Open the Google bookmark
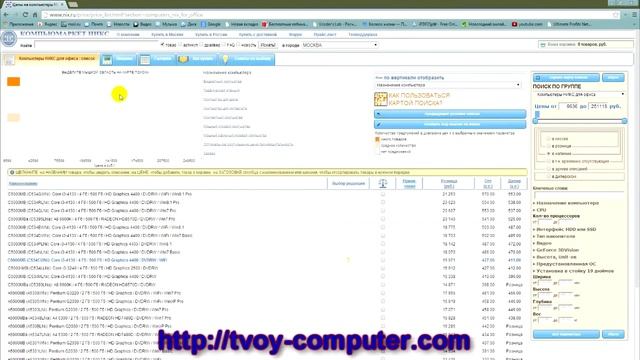Screen dimensions: 640x360 tap(211, 24)
